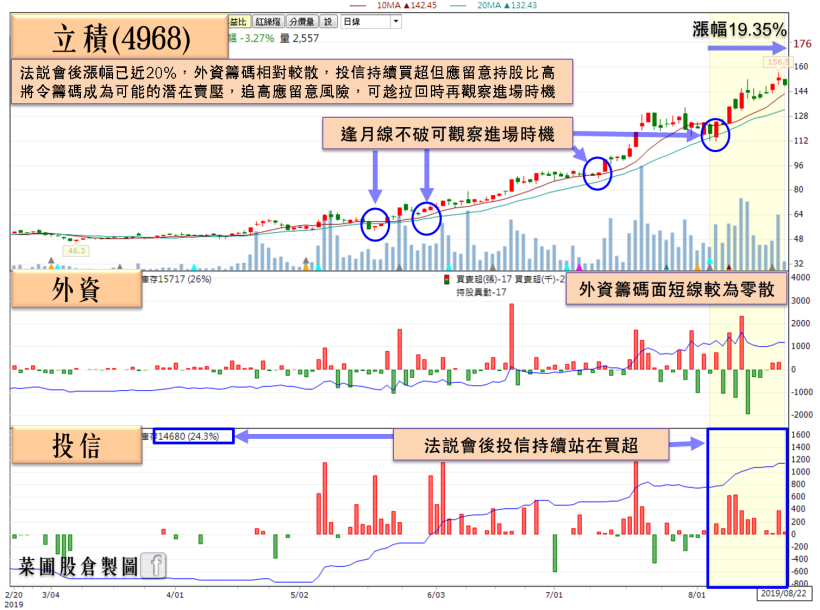Click the 7/01 date axis label

coord(554,595)
